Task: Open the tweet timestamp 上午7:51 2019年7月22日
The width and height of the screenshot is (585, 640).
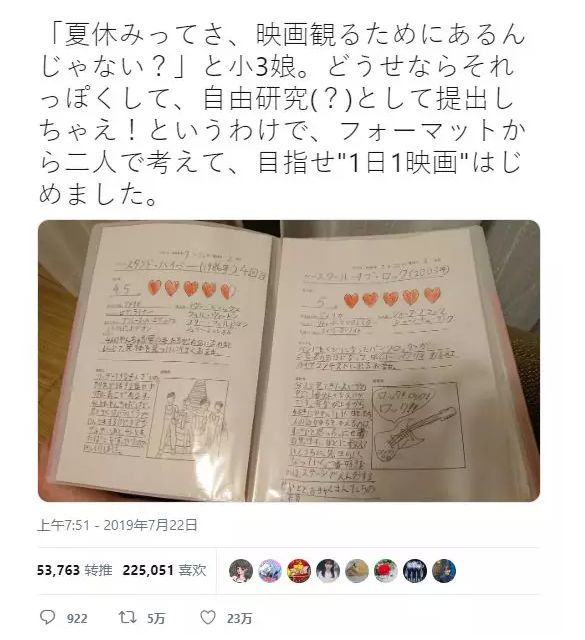Action: point(117,525)
